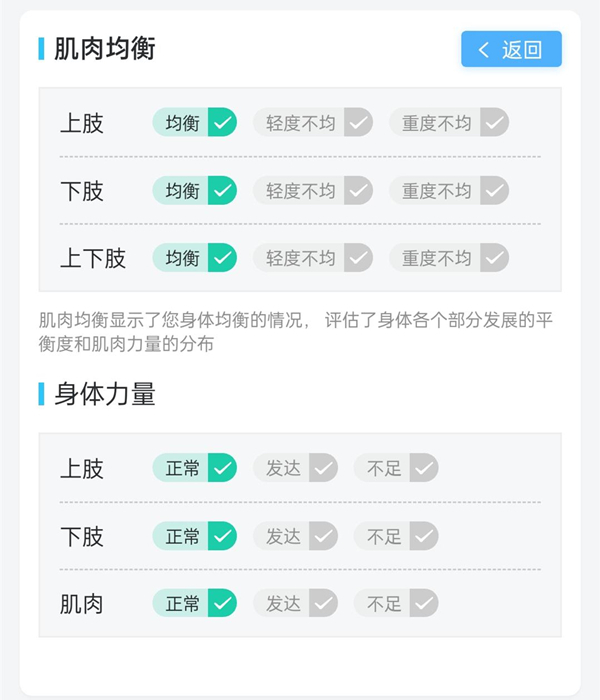Pick 轻度不均 for 上下肢 balance
Image resolution: width=600 pixels, height=700 pixels.
(313, 258)
